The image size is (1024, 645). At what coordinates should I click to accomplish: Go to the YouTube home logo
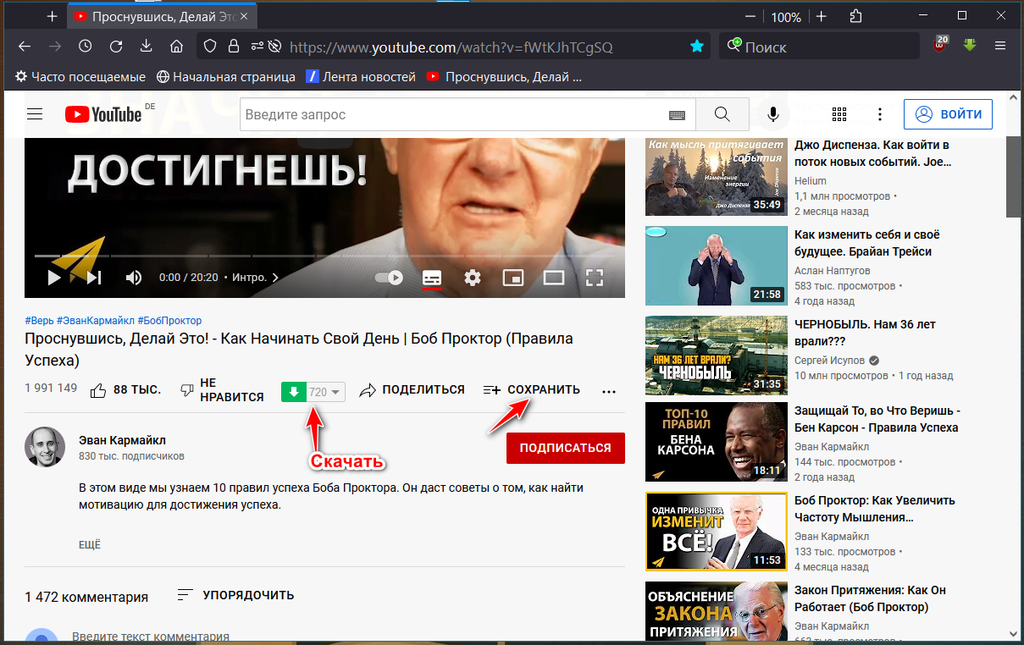pyautogui.click(x=104, y=114)
